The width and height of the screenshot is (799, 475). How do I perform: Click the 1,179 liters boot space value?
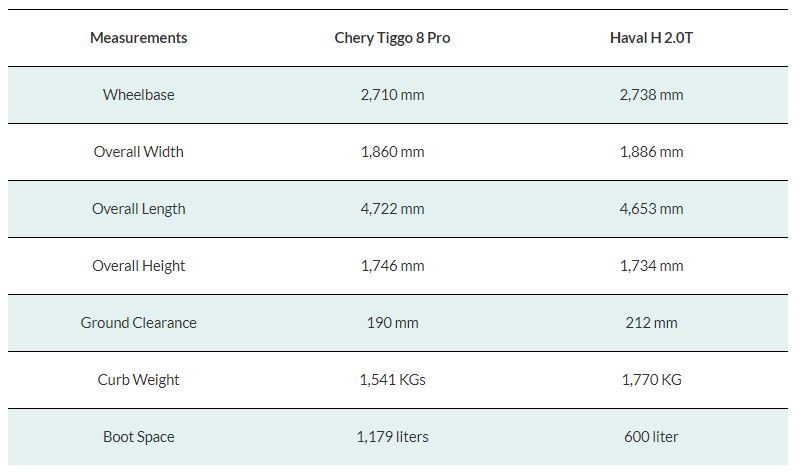392,437
